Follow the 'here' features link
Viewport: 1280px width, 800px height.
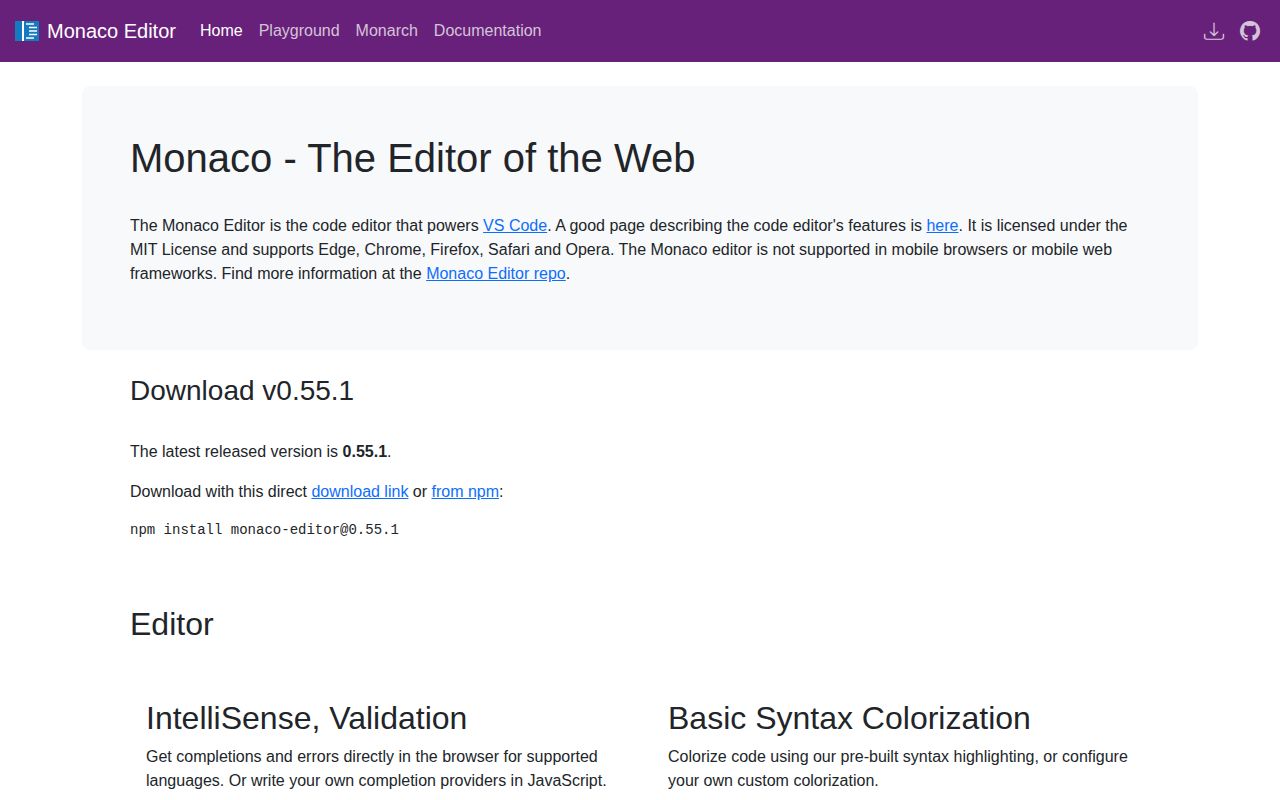click(942, 226)
